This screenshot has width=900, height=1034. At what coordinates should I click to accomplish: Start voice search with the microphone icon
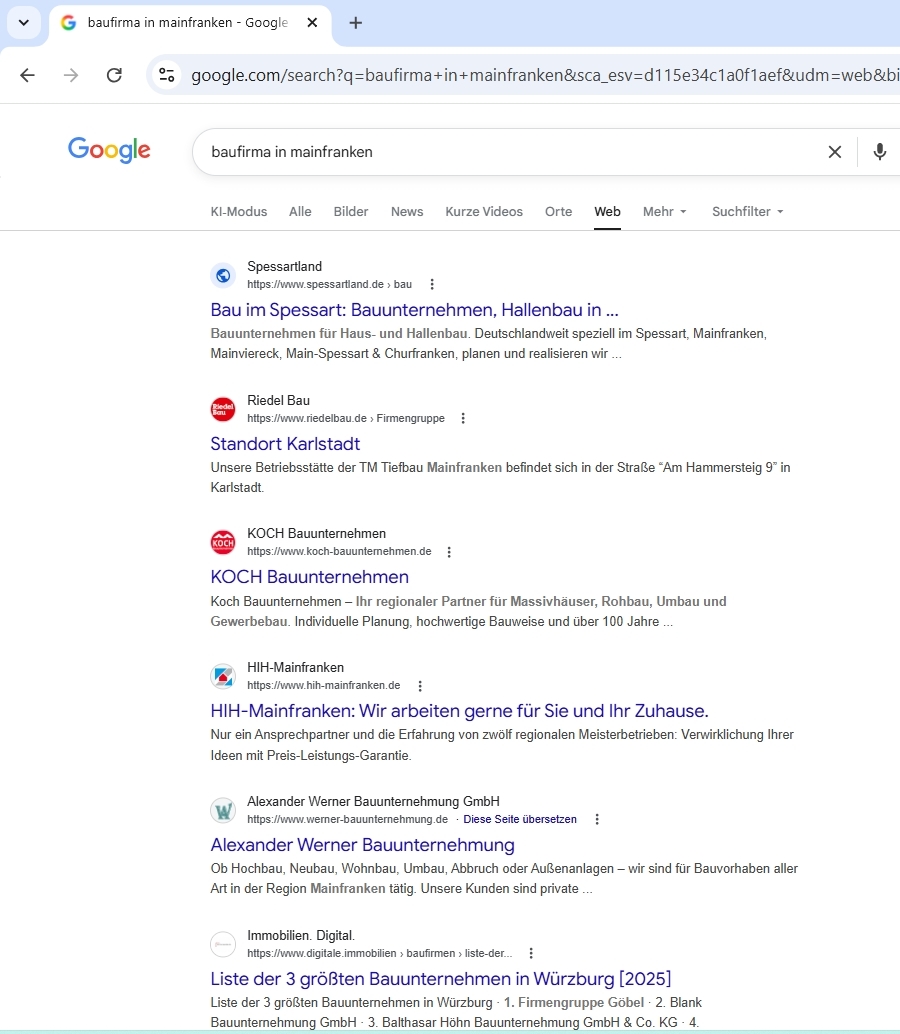879,152
